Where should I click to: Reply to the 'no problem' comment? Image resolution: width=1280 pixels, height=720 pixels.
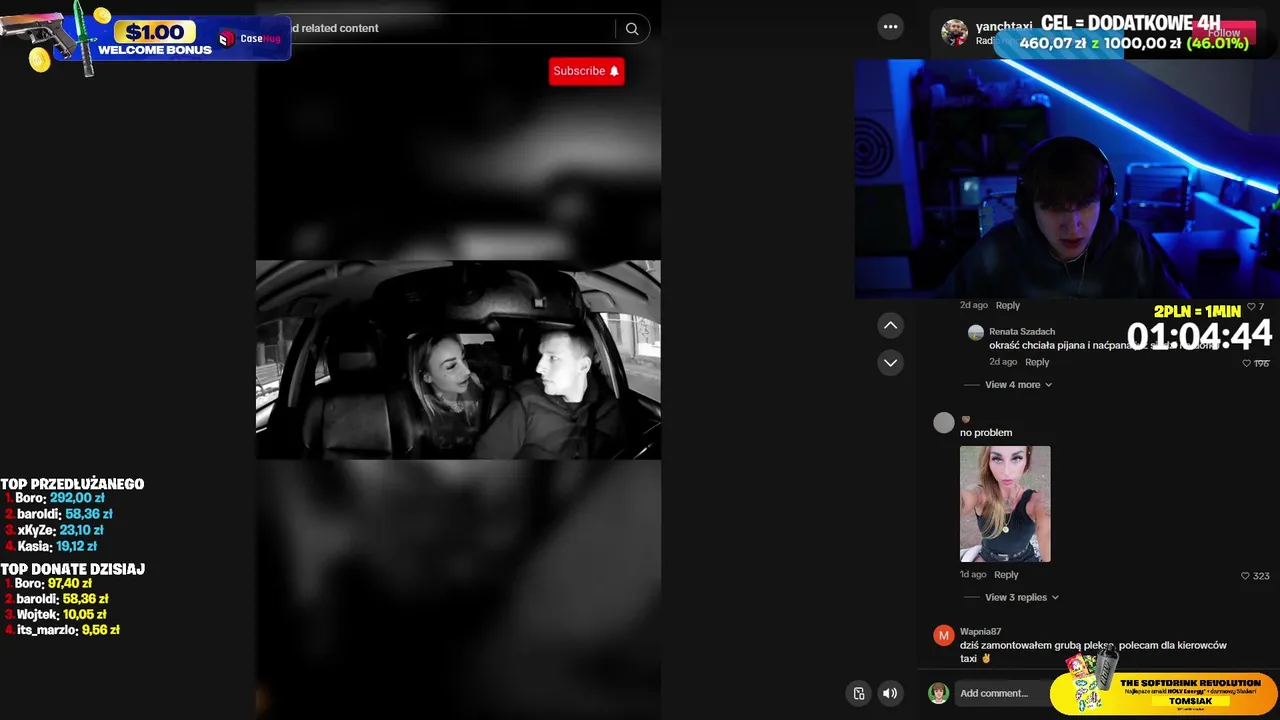coord(1006,575)
